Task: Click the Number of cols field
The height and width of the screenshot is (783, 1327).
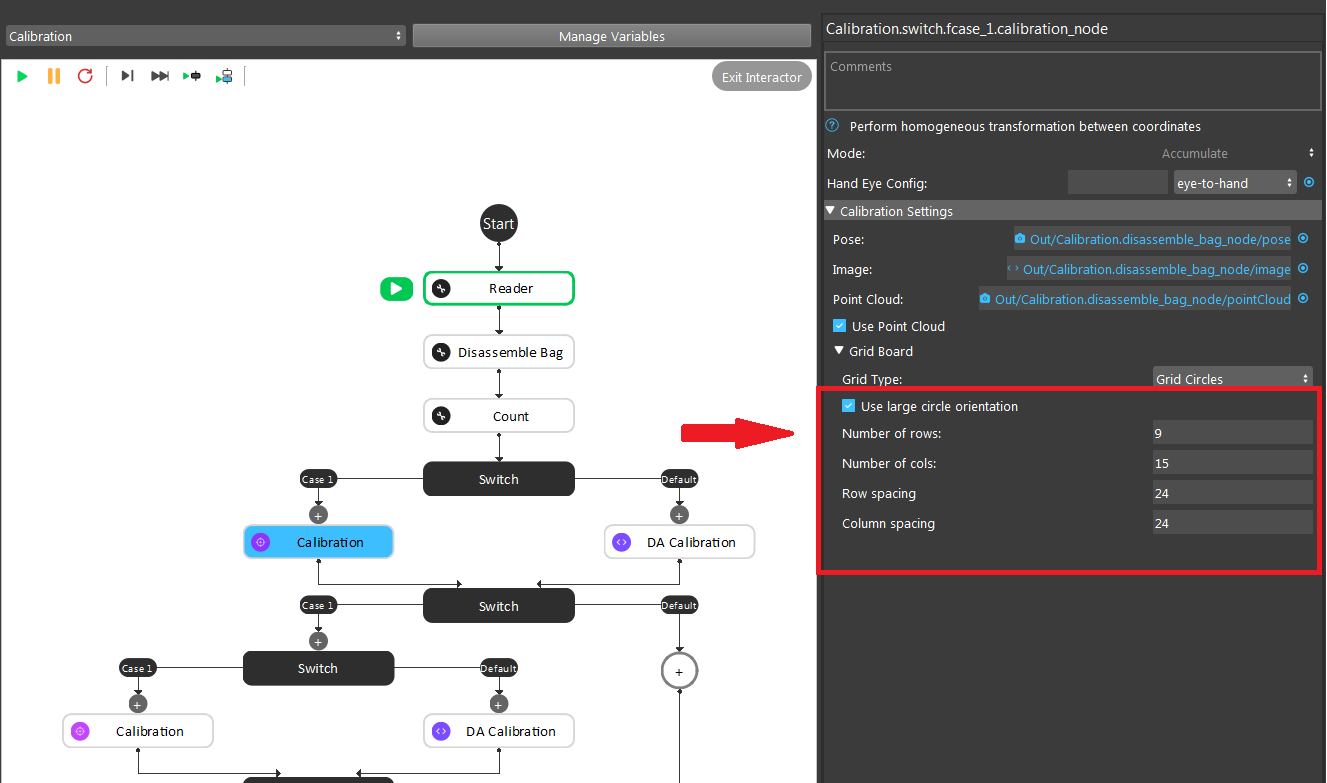Action: (1232, 463)
